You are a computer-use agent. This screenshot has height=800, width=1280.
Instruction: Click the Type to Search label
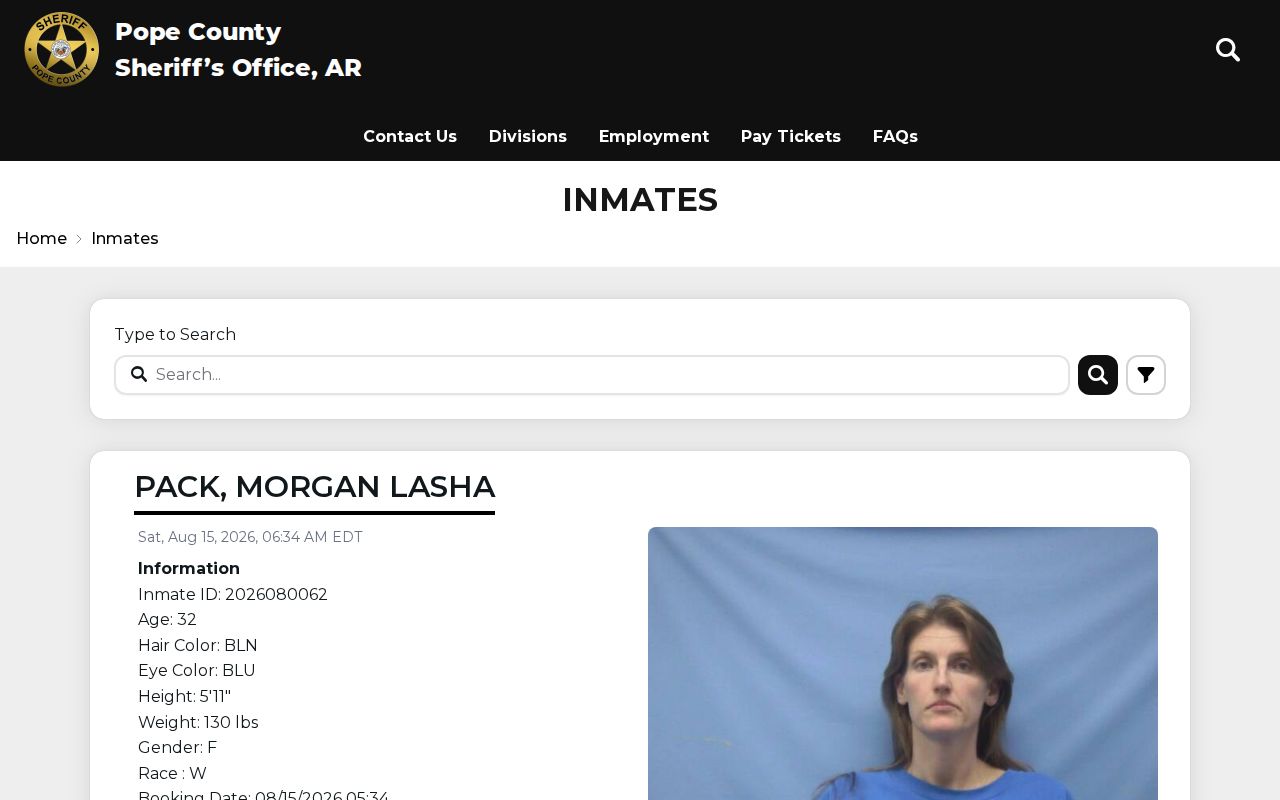pos(175,334)
